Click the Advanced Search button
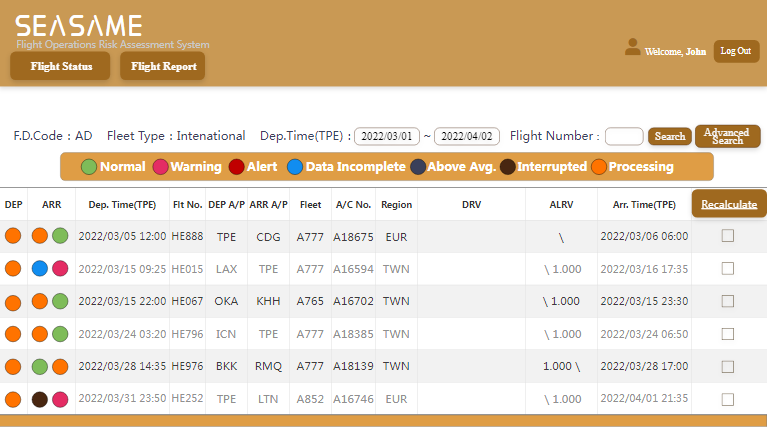Viewport: 767px width, 431px height. click(727, 136)
